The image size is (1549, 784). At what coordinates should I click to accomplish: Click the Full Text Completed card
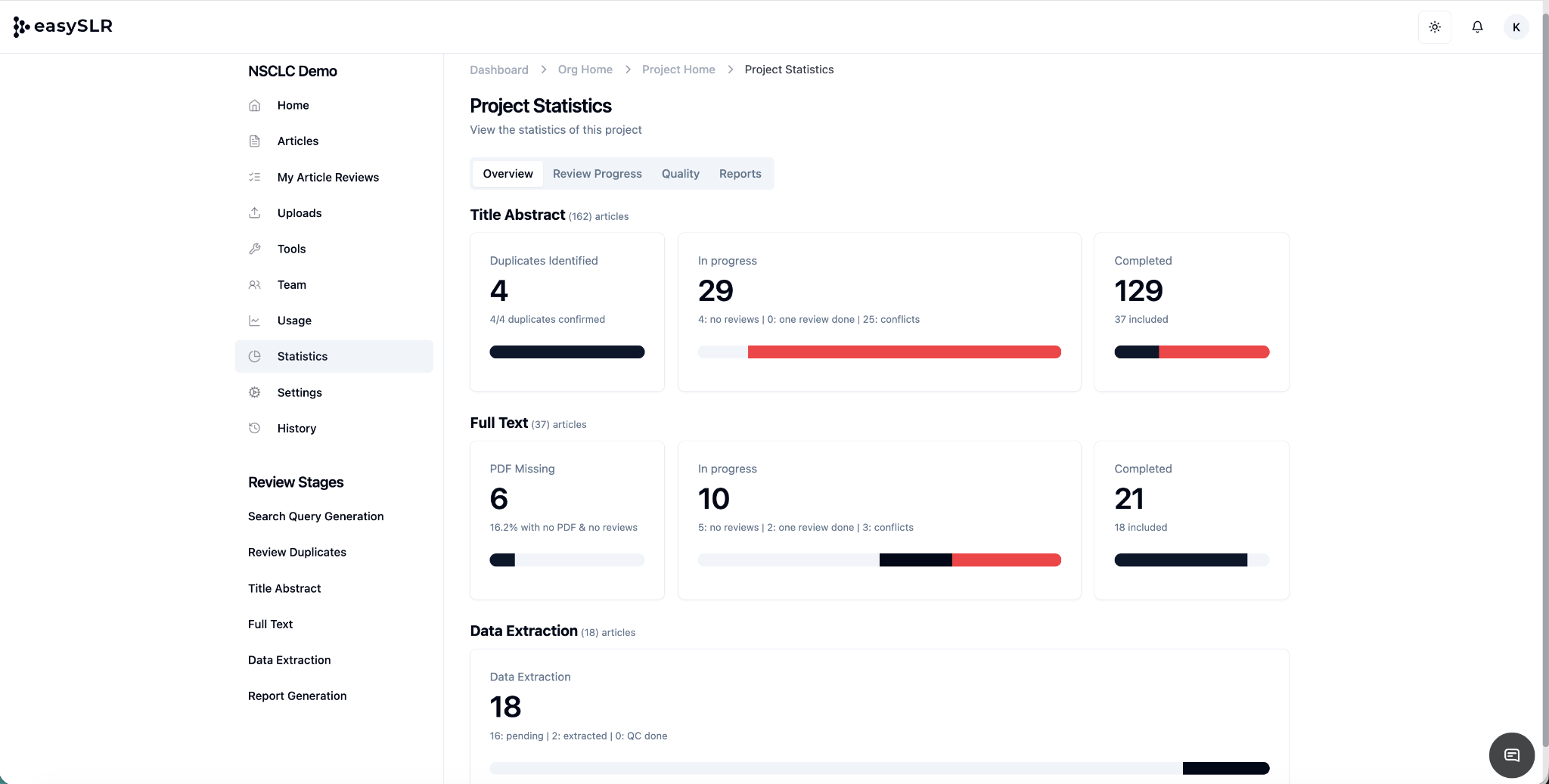coord(1190,520)
